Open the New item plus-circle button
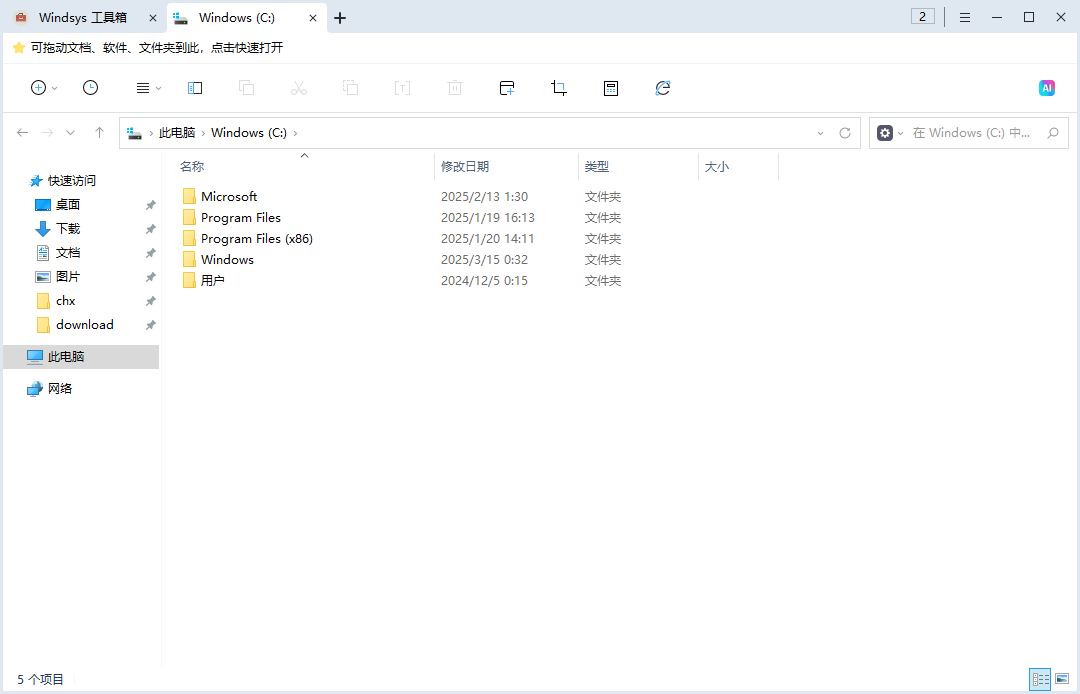The height and width of the screenshot is (694, 1080). click(39, 87)
